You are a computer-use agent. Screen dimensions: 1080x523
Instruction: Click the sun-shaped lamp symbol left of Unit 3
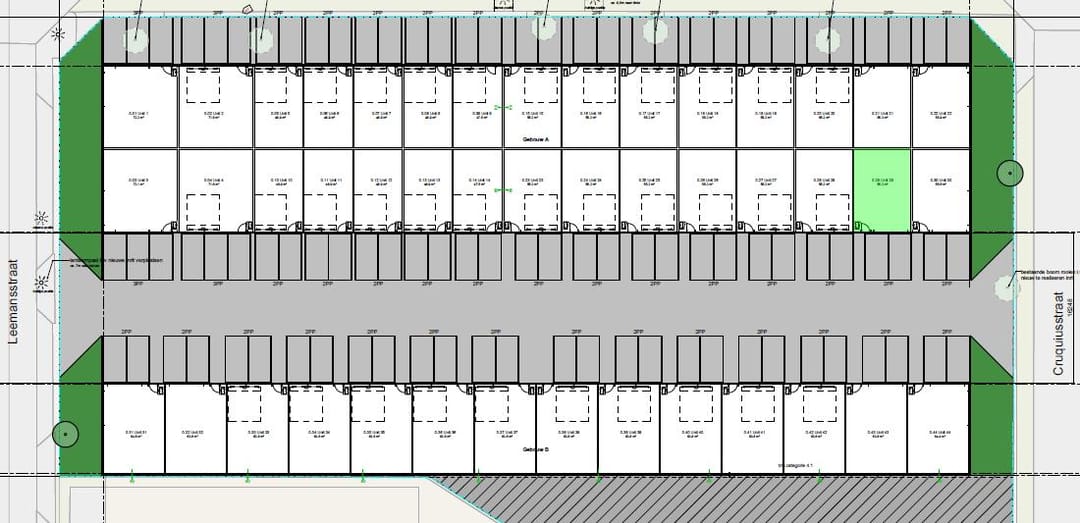click(x=42, y=218)
